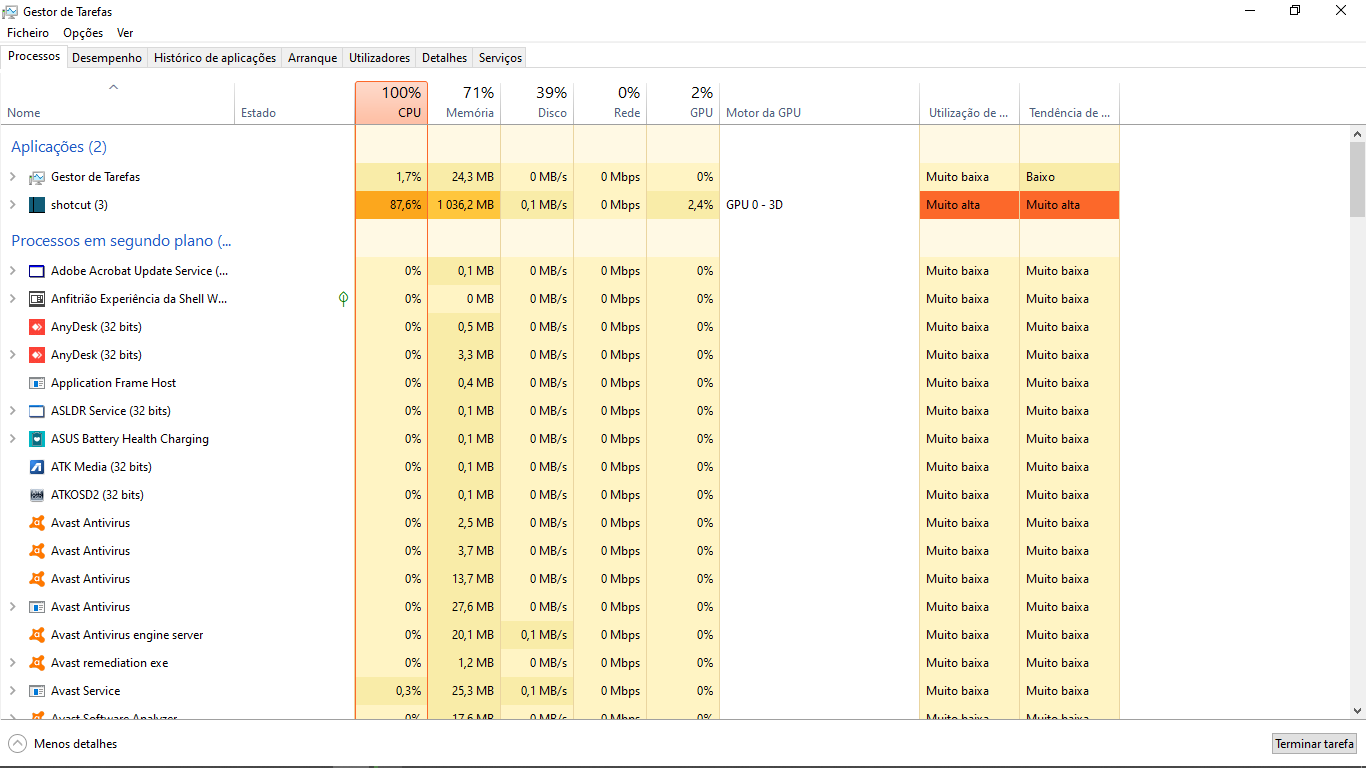Expand Anfitrião Experiência da Shell row
1366x768 pixels.
coord(13,299)
